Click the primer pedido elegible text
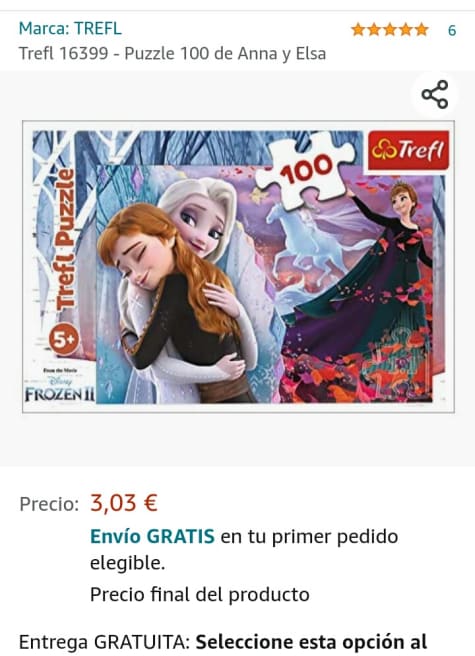475x656 pixels. tap(244, 549)
